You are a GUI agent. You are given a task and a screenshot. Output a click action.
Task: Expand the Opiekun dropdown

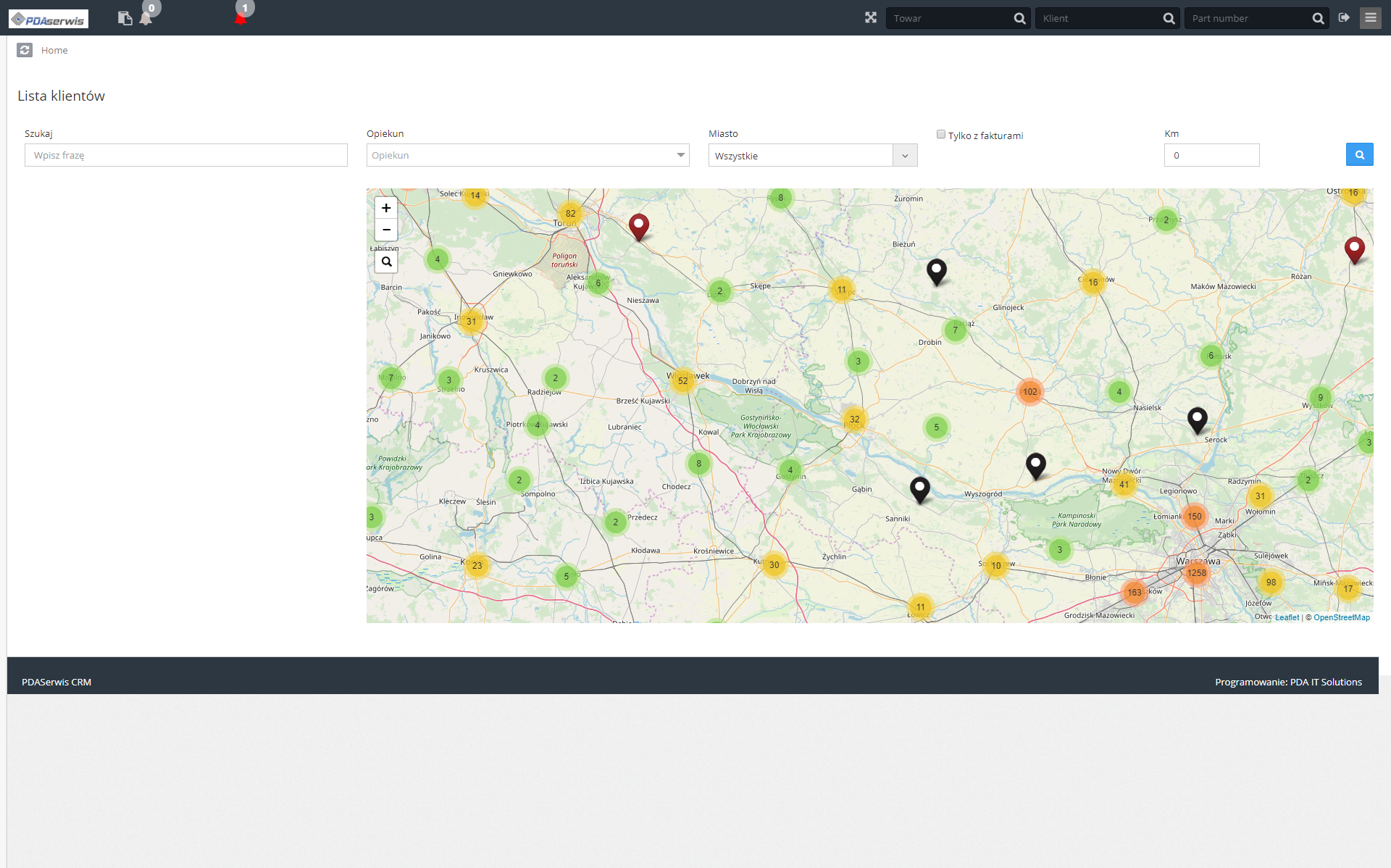pyautogui.click(x=527, y=155)
